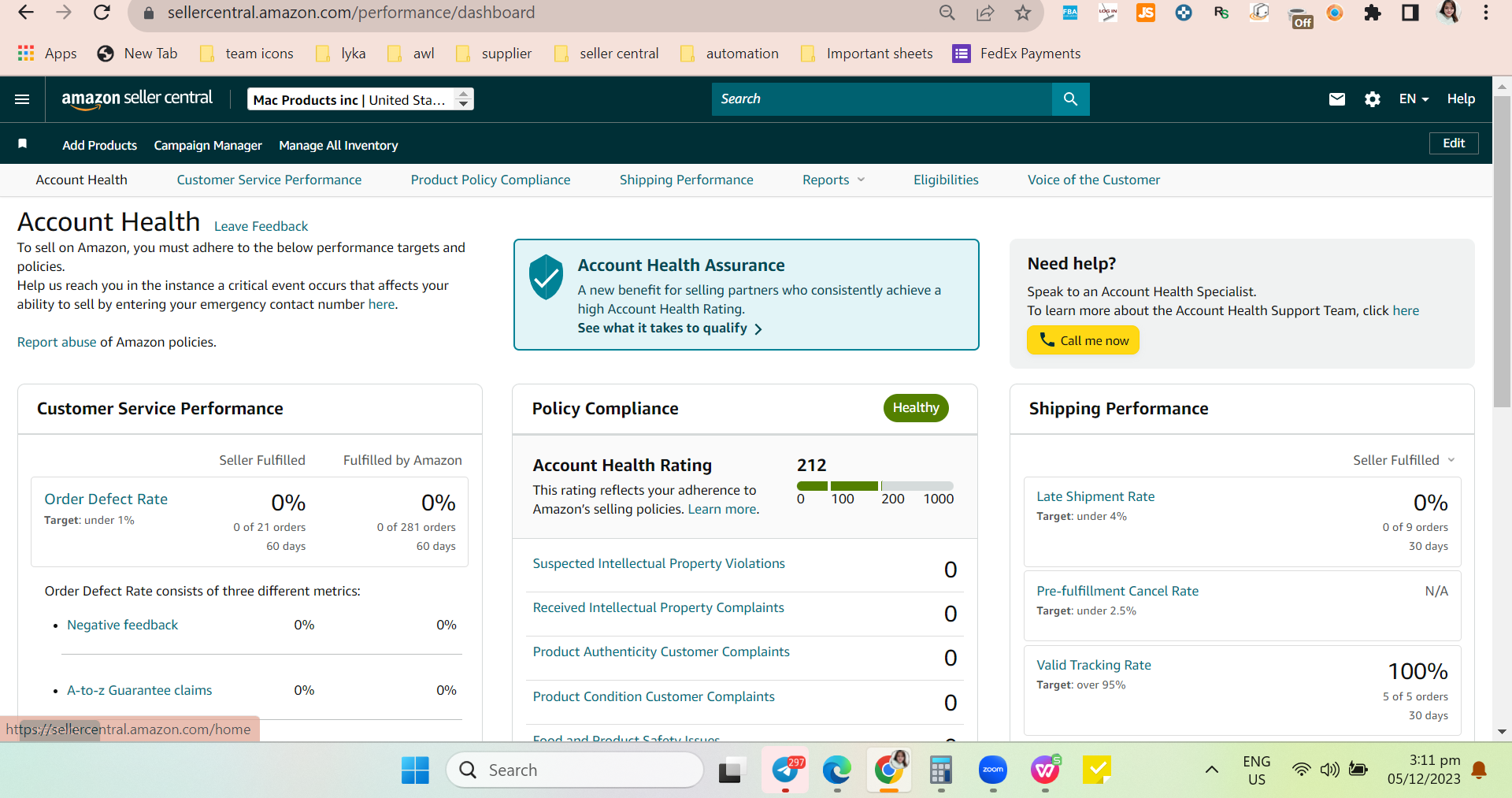This screenshot has width=1512, height=798.
Task: Click the bookmark flag icon in the favorites bar
Action: click(x=23, y=143)
